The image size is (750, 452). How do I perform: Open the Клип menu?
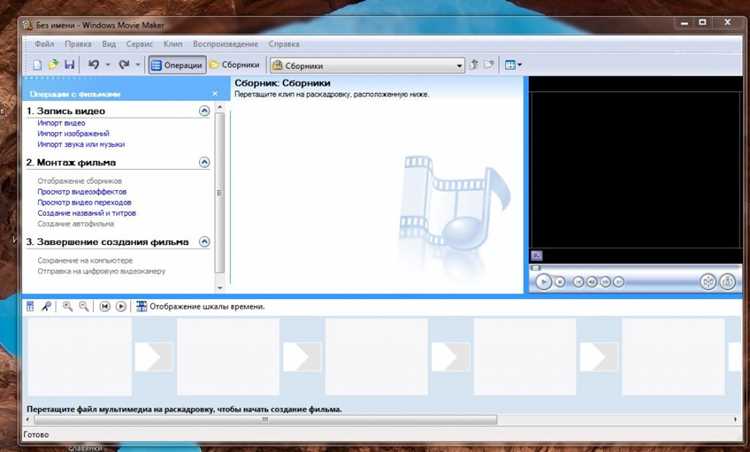point(173,44)
